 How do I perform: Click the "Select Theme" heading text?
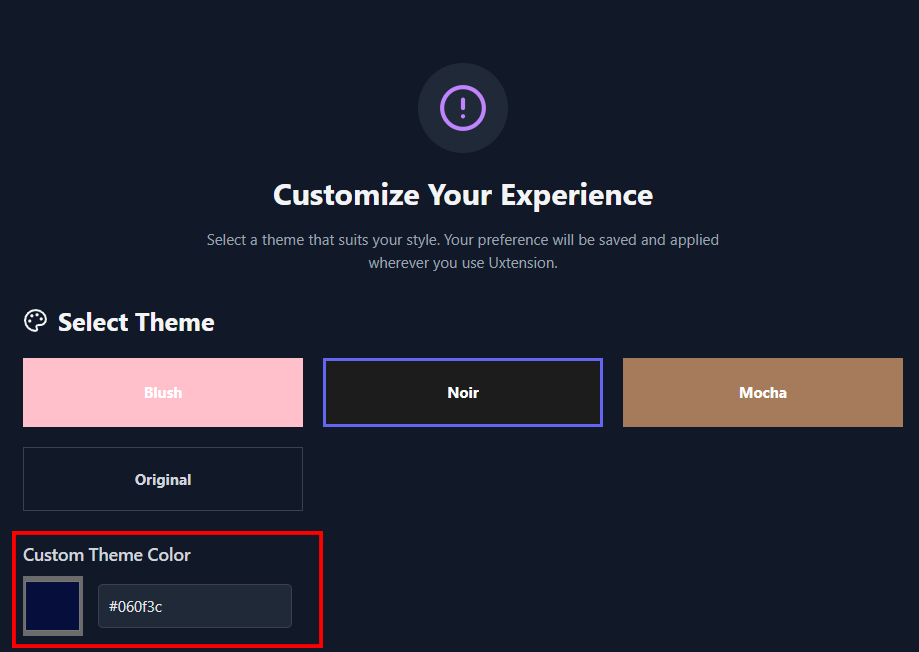click(136, 322)
